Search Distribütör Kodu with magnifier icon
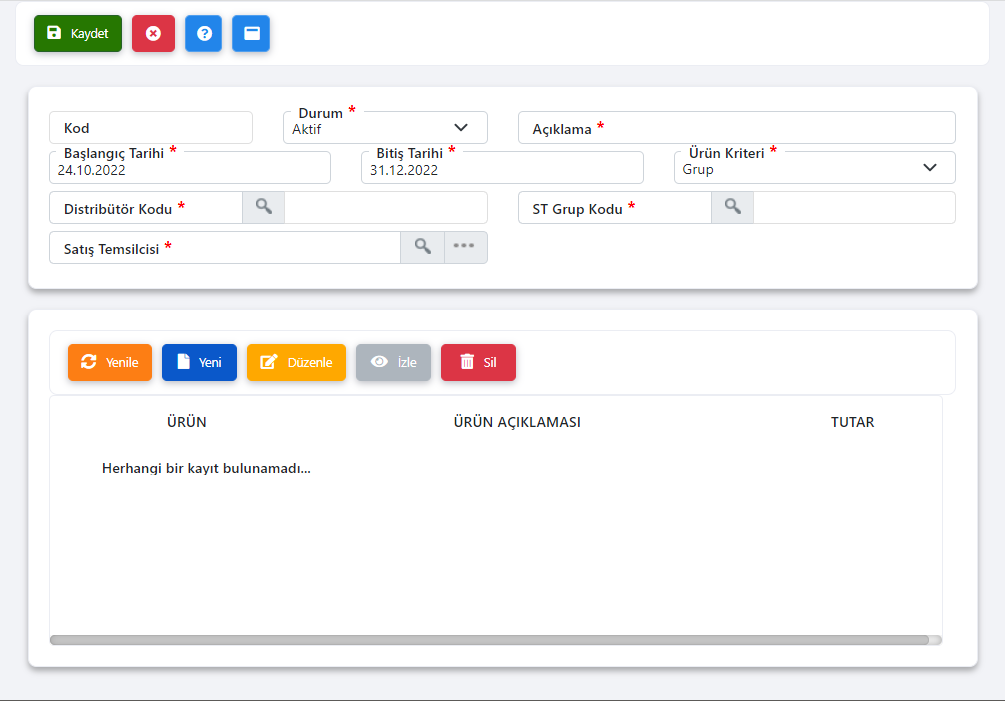Screen dimensions: 1005x701 coord(263,207)
